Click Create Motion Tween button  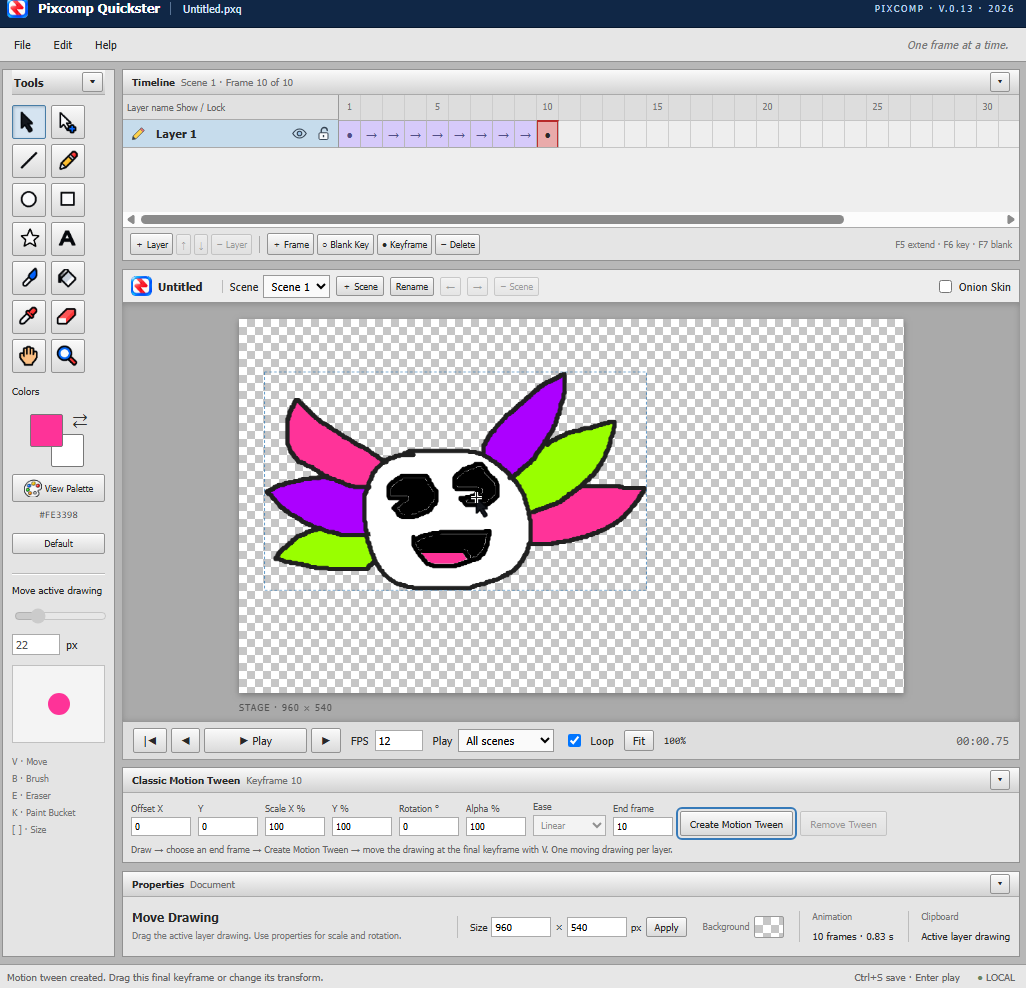[736, 824]
